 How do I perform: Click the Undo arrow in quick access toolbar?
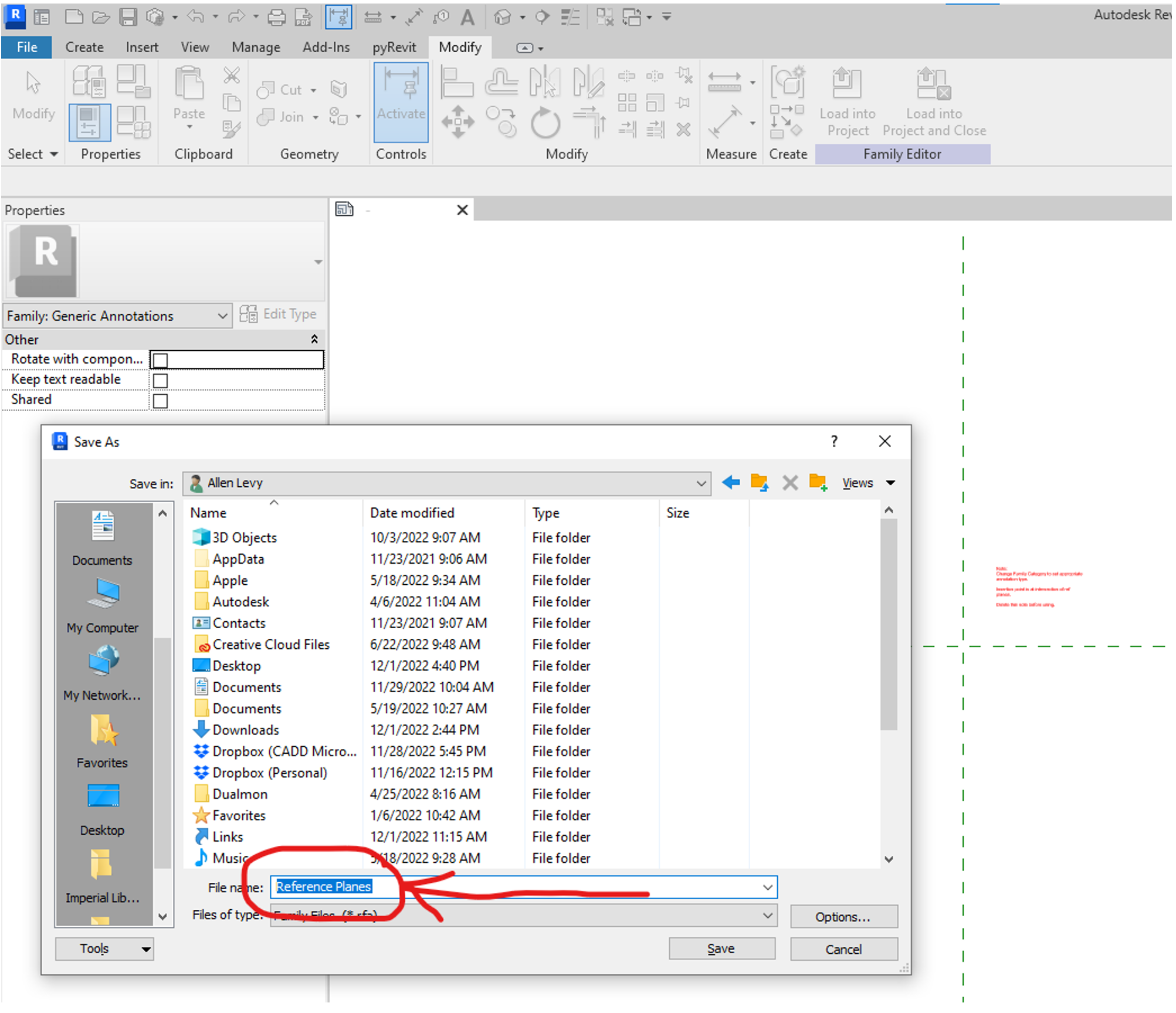tap(196, 17)
